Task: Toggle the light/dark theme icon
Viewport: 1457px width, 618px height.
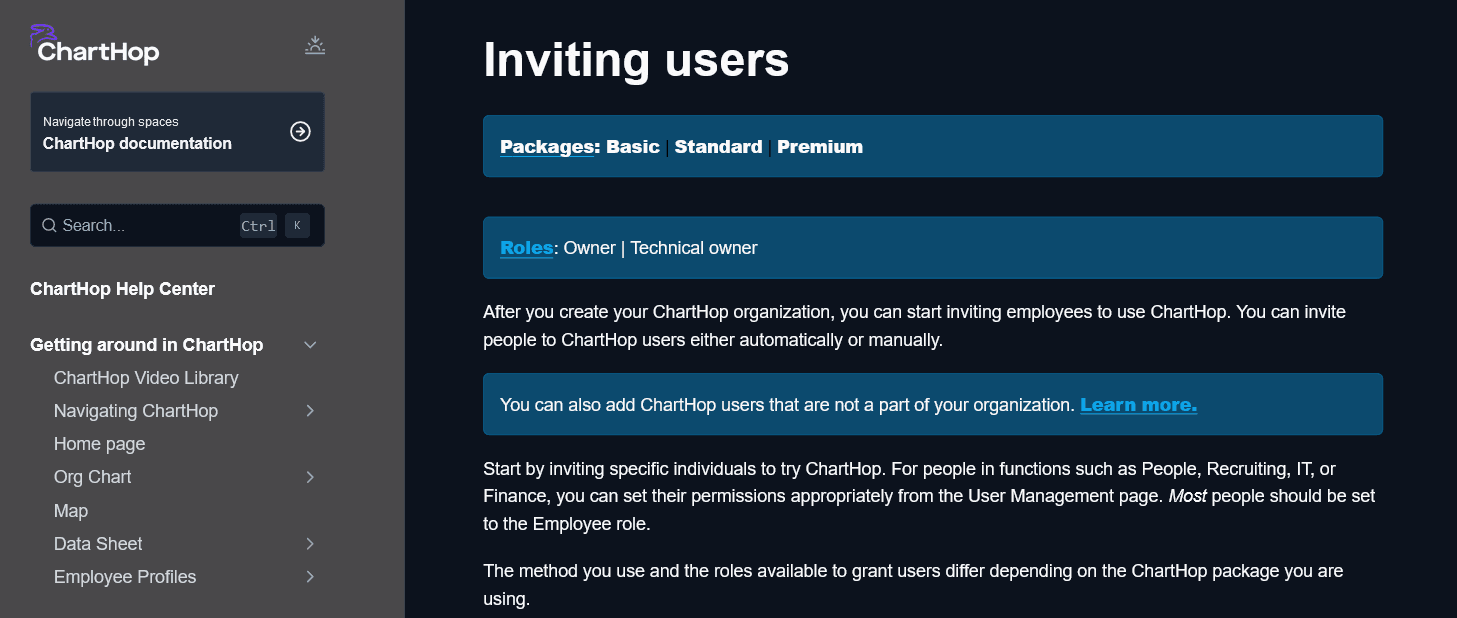Action: point(315,45)
